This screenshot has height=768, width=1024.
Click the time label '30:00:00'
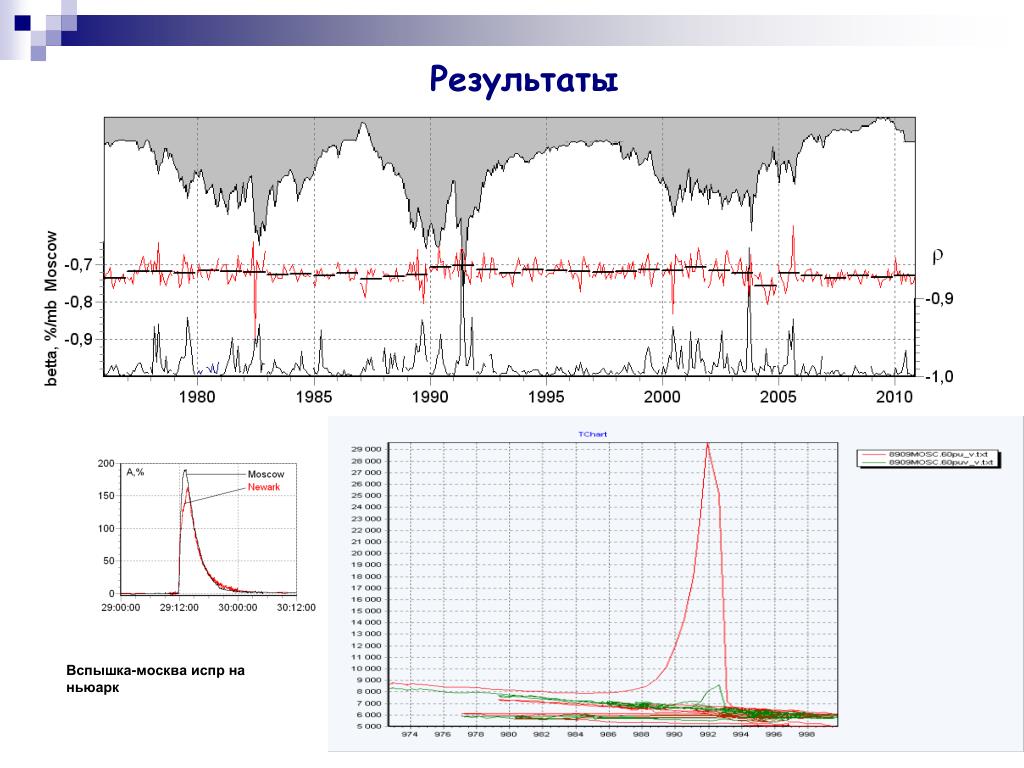click(x=238, y=607)
